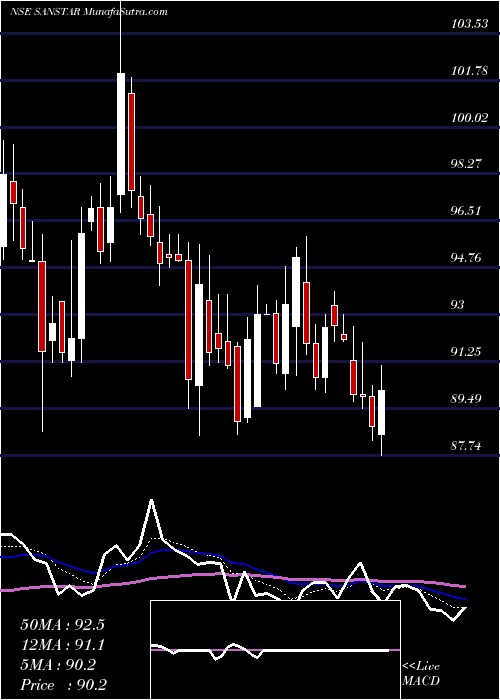
Task: Click the NSE SANSTAR MunafaSutra.com title text
Action: 88,11
